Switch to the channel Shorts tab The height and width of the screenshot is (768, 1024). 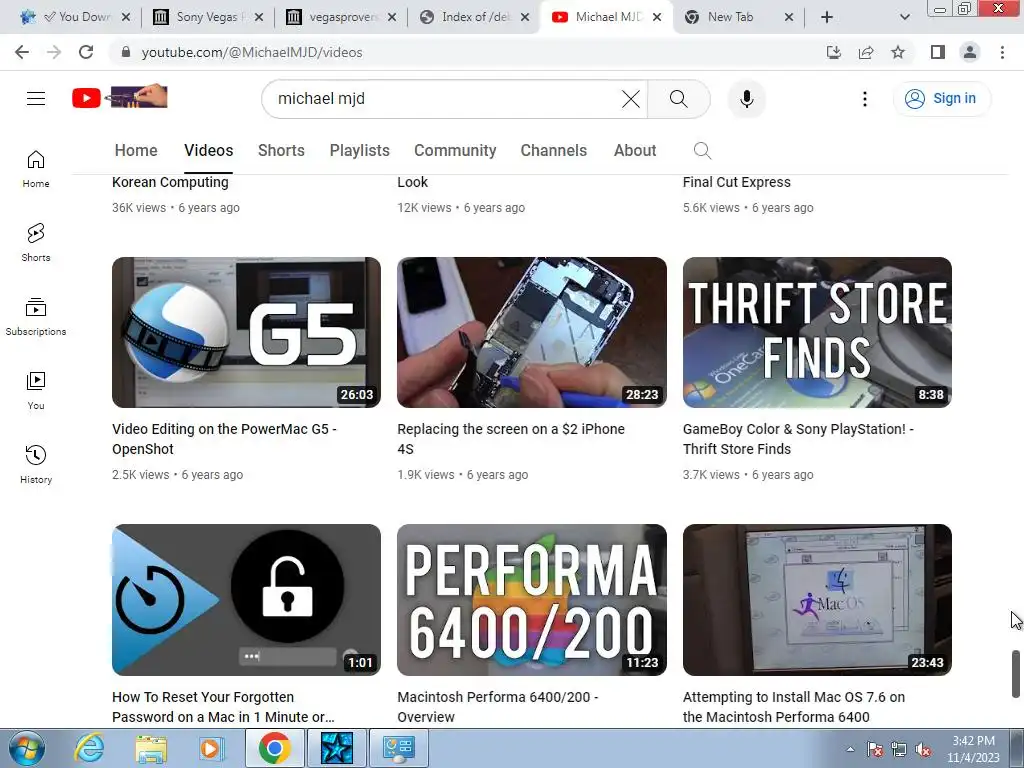pyautogui.click(x=281, y=150)
